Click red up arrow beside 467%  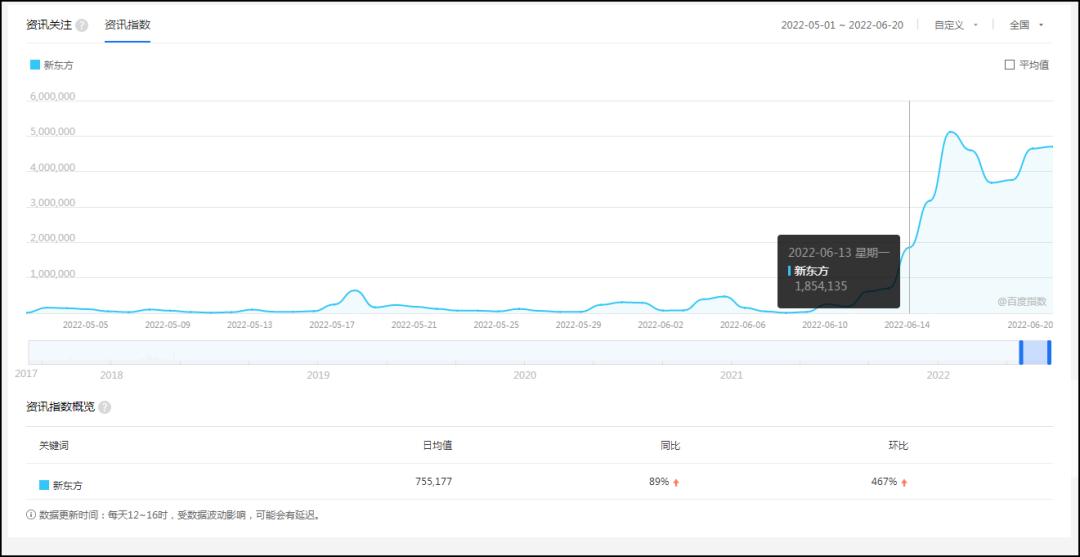(x=904, y=483)
